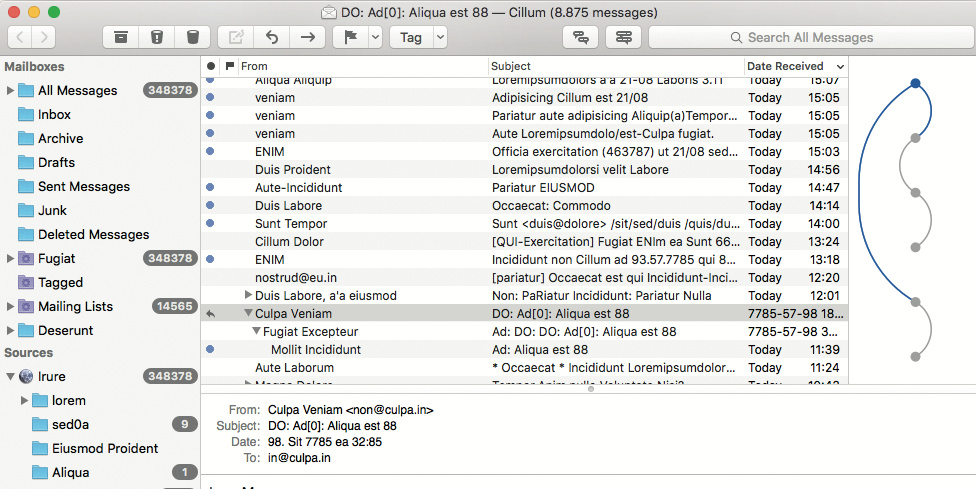Select the Duis Proident message
The width and height of the screenshot is (976, 489).
(x=524, y=169)
